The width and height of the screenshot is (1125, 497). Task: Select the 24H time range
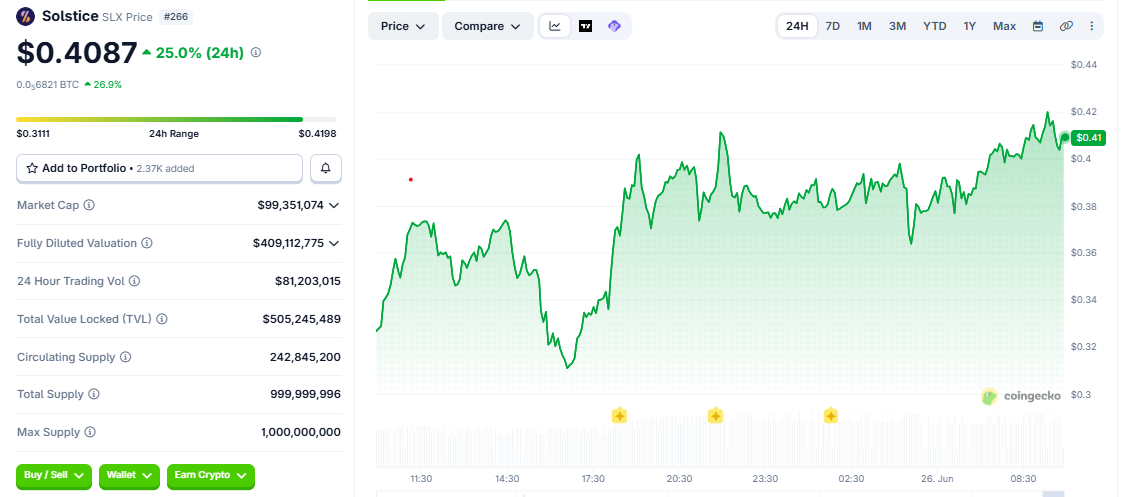[x=797, y=26]
